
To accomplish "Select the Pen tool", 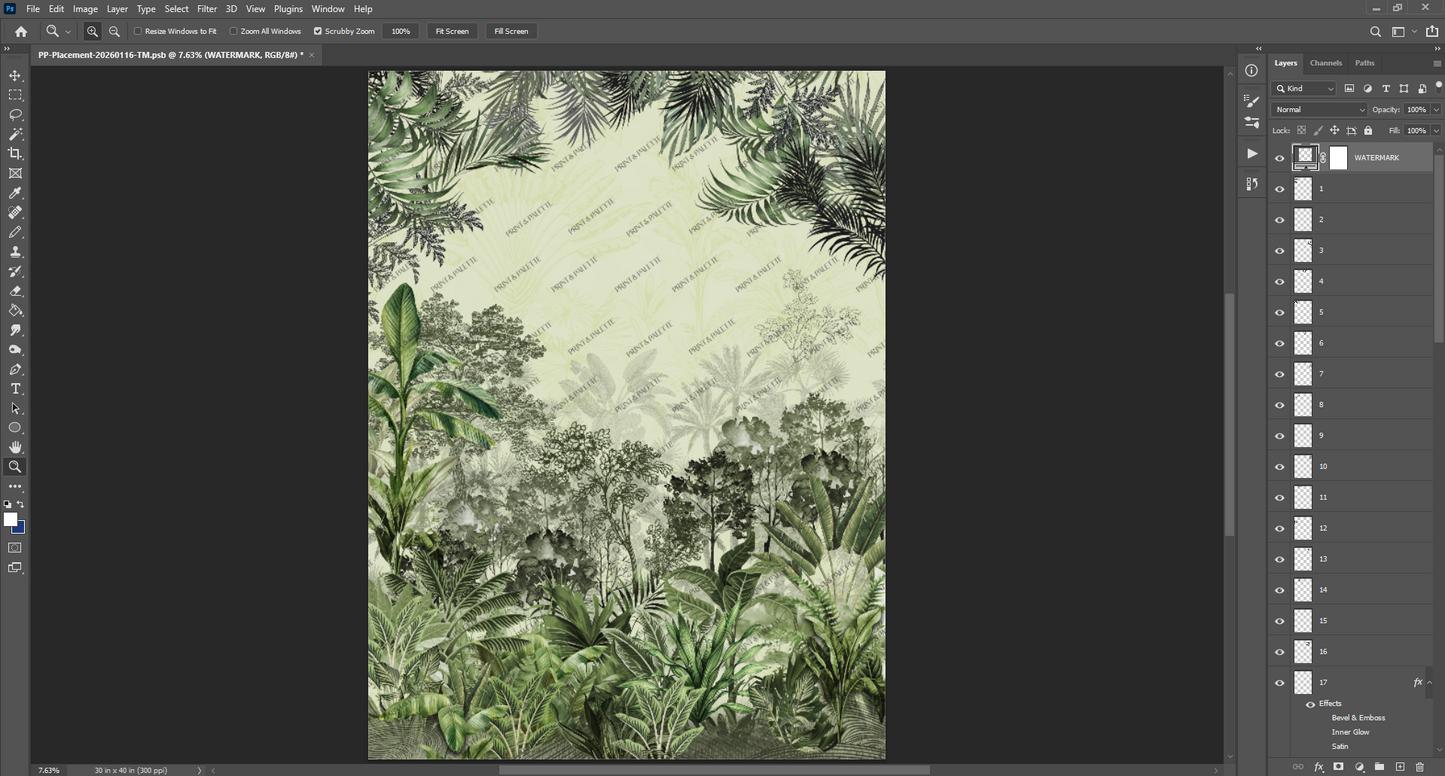I will (x=15, y=369).
